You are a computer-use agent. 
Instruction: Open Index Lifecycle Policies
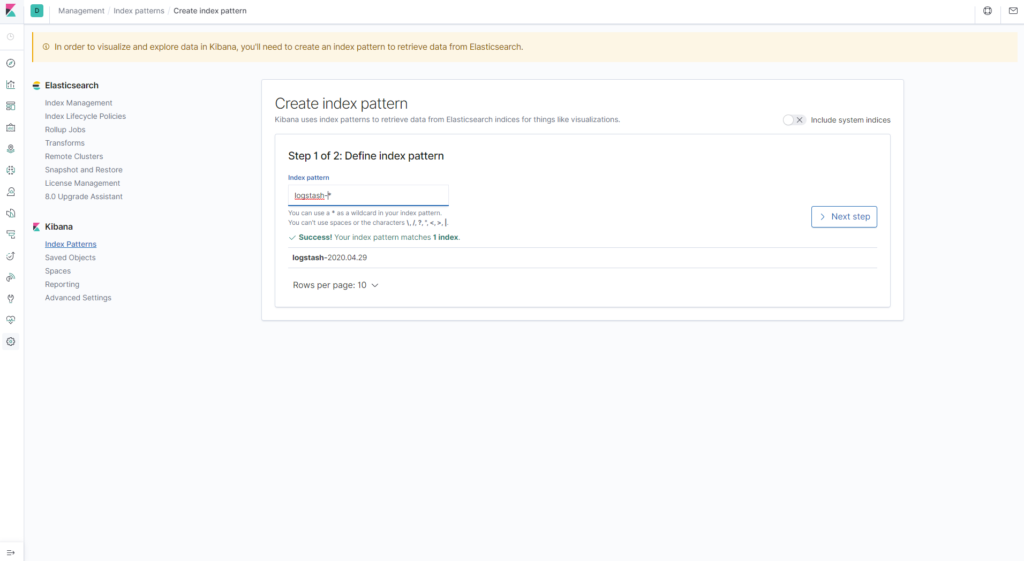pyautogui.click(x=86, y=116)
